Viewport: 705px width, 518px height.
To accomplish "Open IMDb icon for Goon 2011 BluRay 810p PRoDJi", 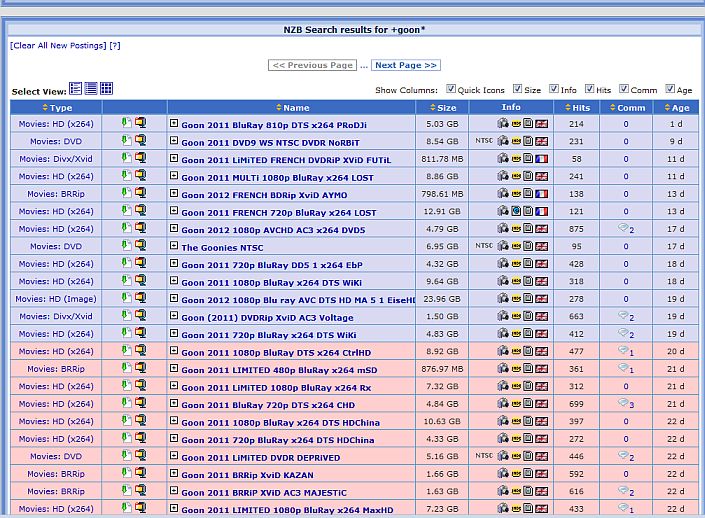I will click(x=516, y=124).
